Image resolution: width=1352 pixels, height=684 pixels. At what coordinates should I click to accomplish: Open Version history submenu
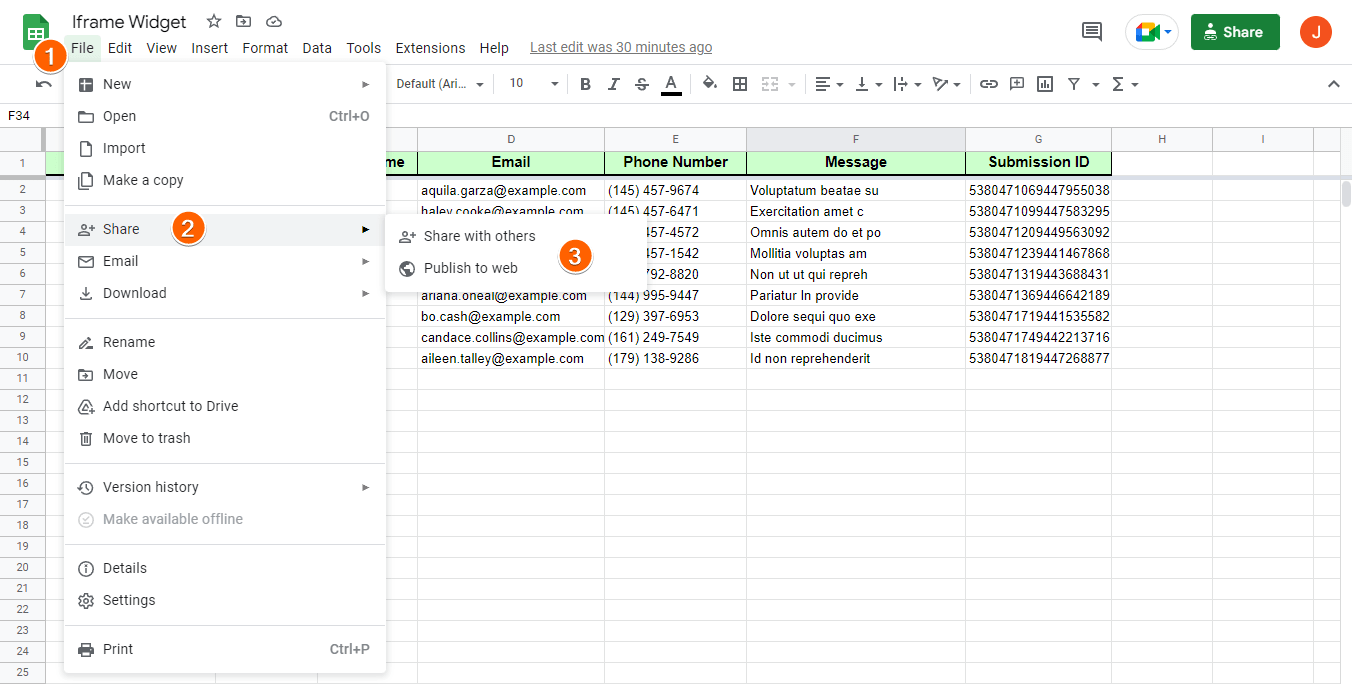151,487
